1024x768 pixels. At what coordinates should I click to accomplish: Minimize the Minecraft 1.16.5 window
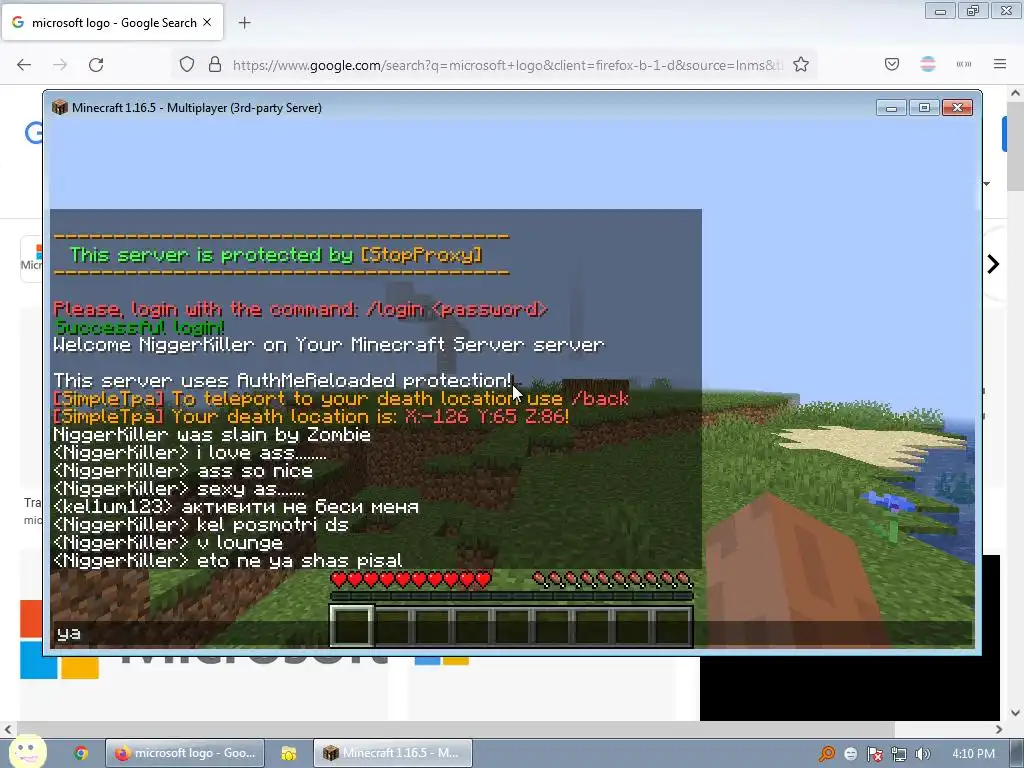coord(891,107)
